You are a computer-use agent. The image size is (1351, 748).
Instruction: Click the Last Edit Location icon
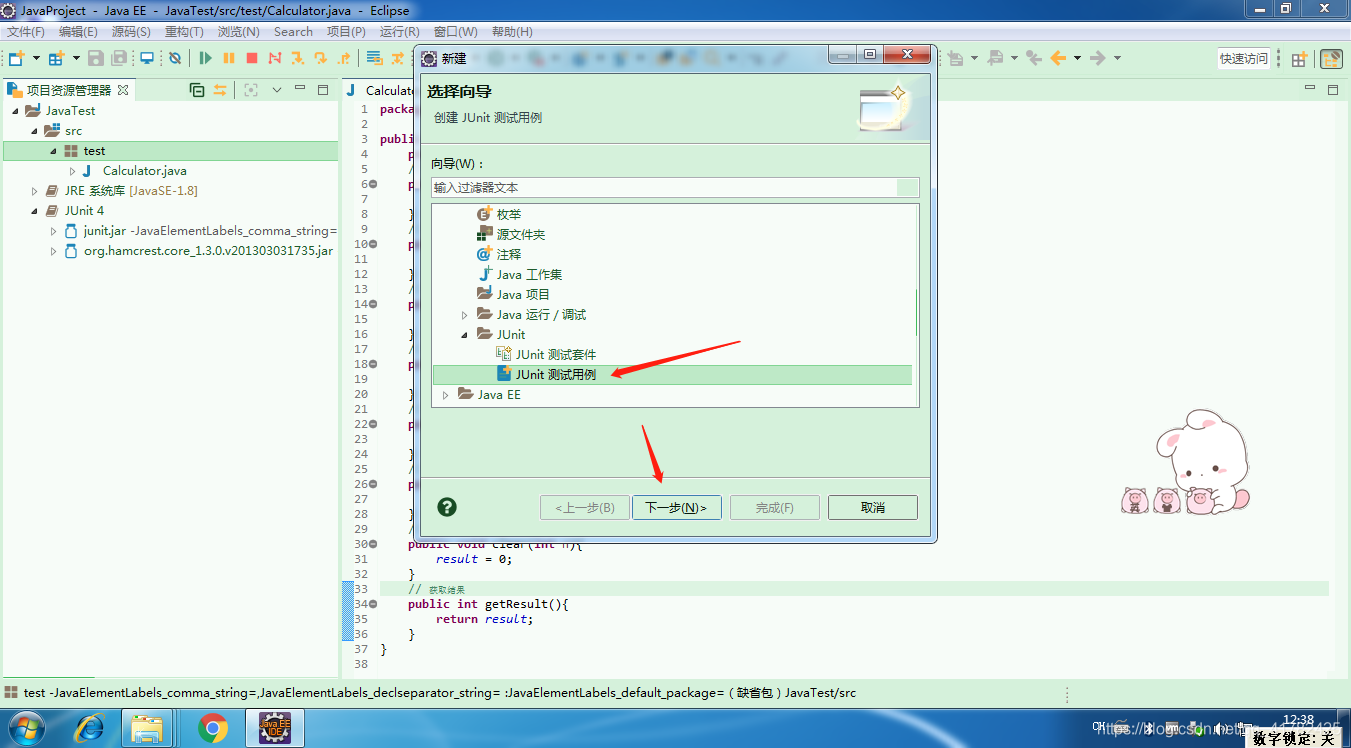(1034, 58)
